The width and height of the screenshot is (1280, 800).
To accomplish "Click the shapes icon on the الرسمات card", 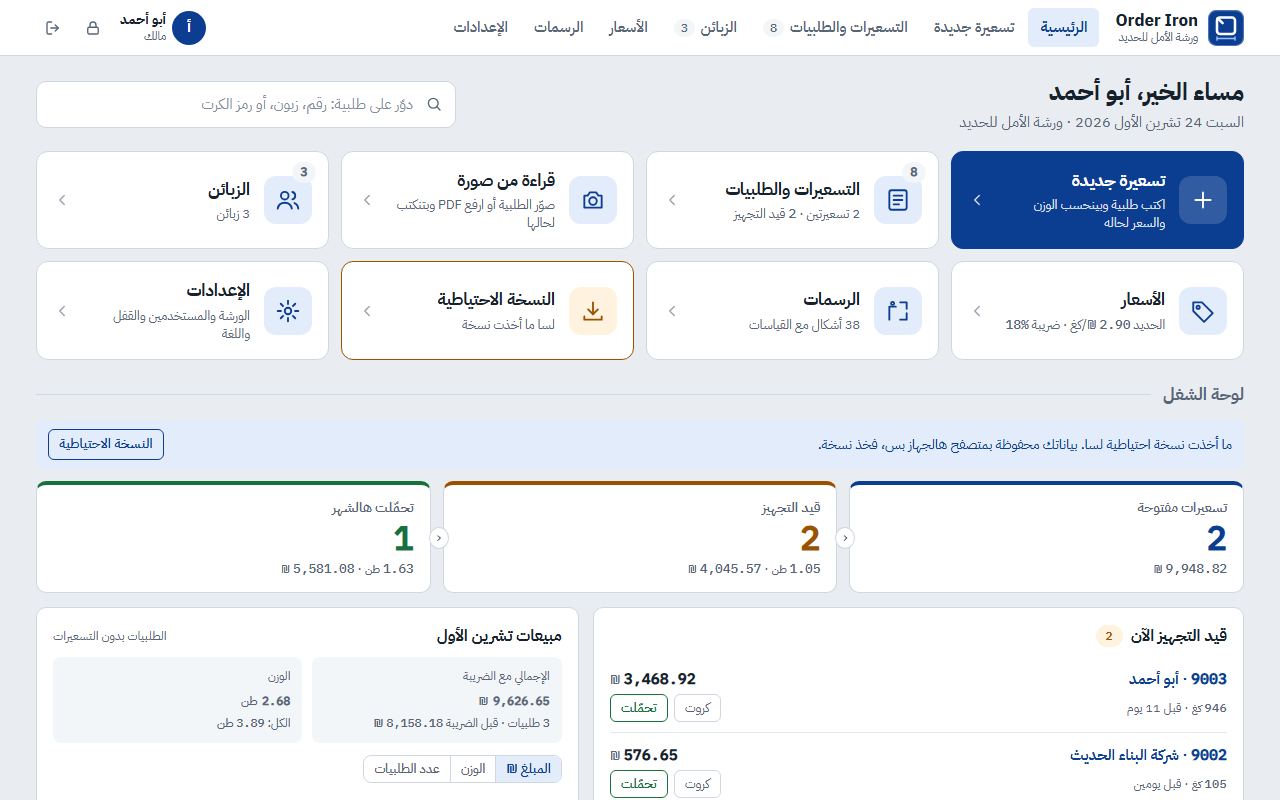I will coord(898,311).
